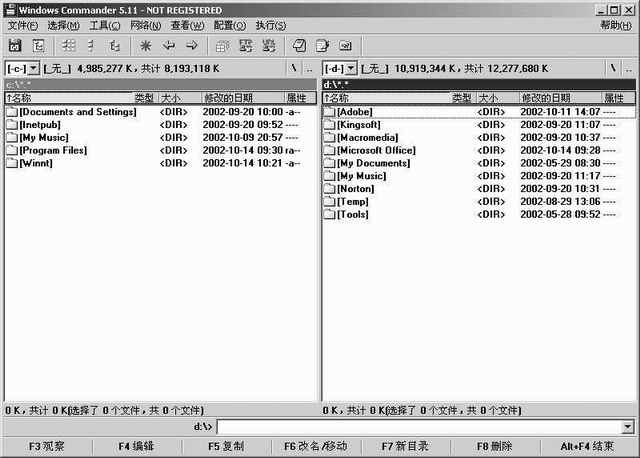Go to parent directory in left panel
640x458 pixels.
tap(309, 68)
